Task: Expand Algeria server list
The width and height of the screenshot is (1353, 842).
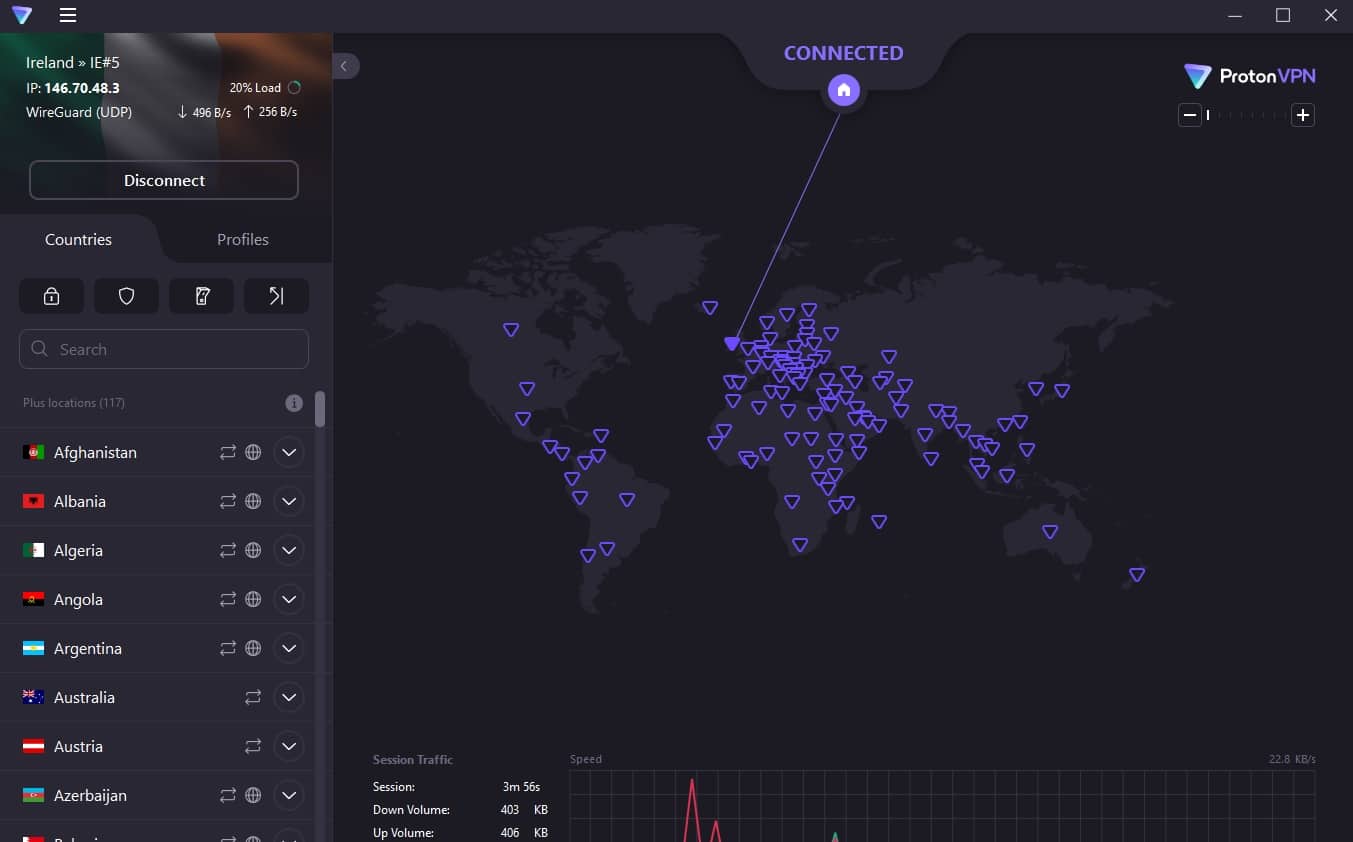Action: point(289,550)
